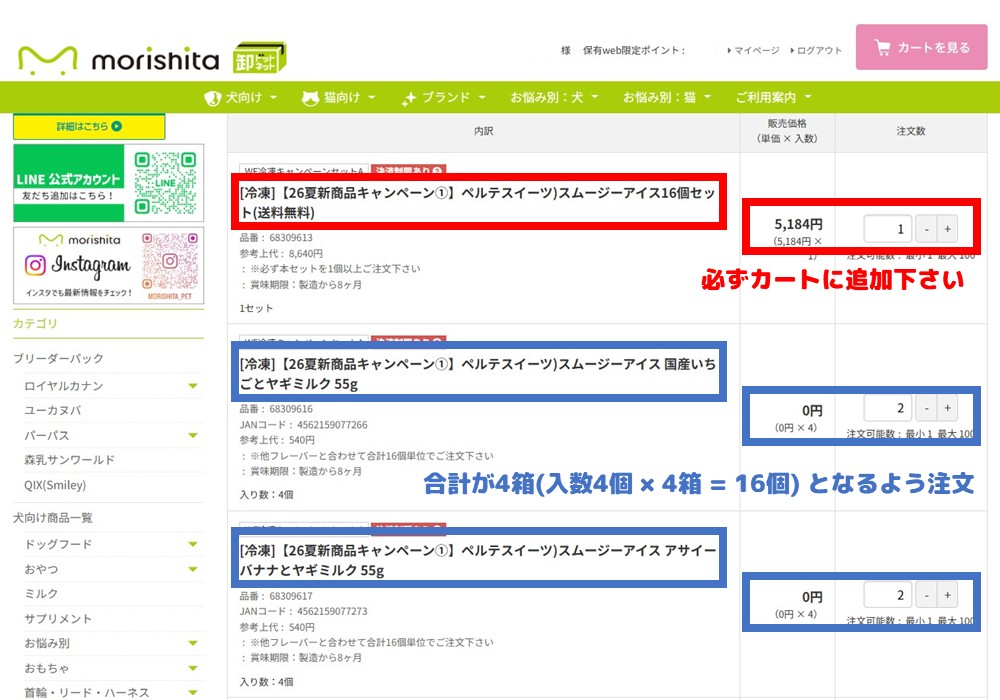Click the 決済制限あり badge on first product

(x=408, y=170)
